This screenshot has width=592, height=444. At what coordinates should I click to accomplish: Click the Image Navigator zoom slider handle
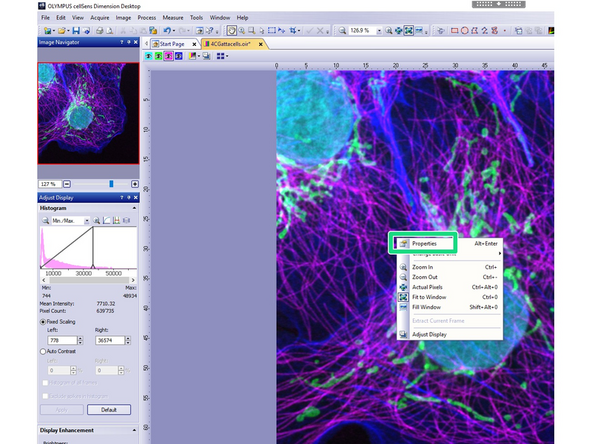click(111, 184)
